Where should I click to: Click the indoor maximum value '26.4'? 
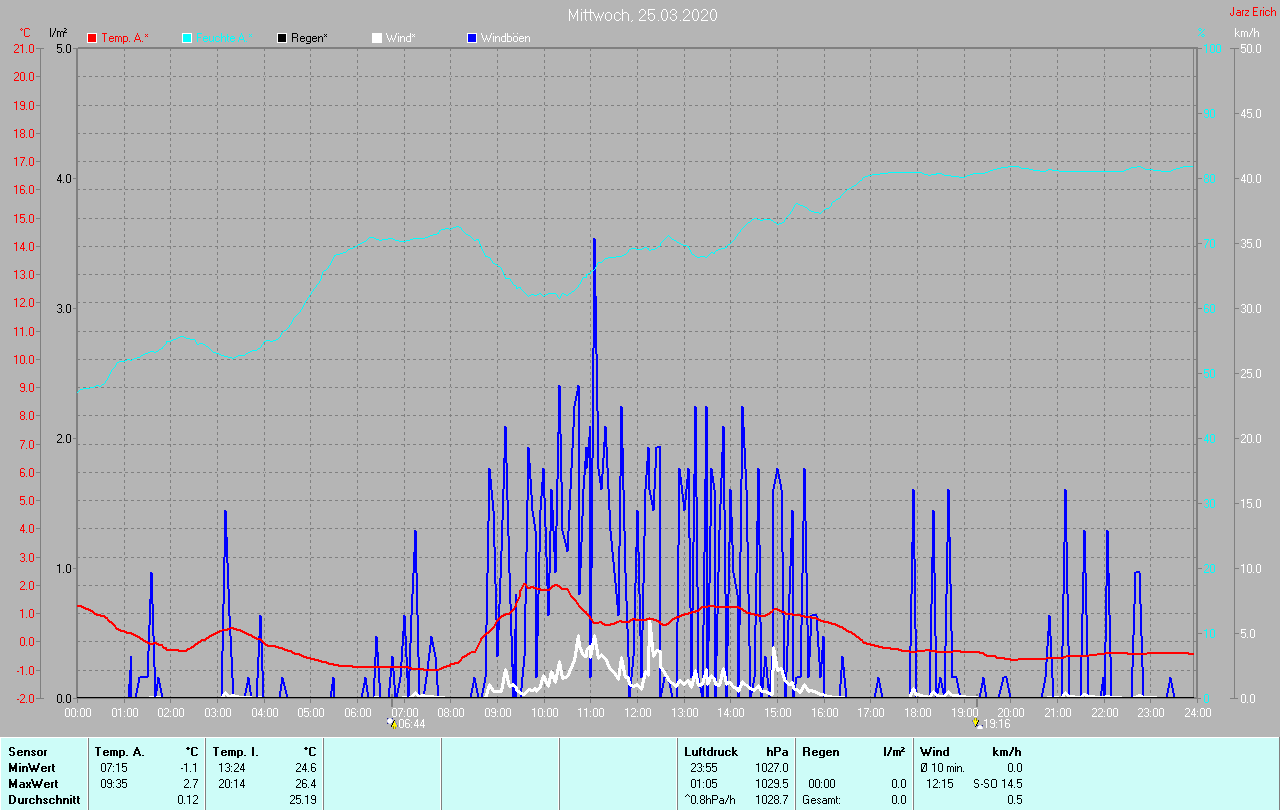pos(305,784)
